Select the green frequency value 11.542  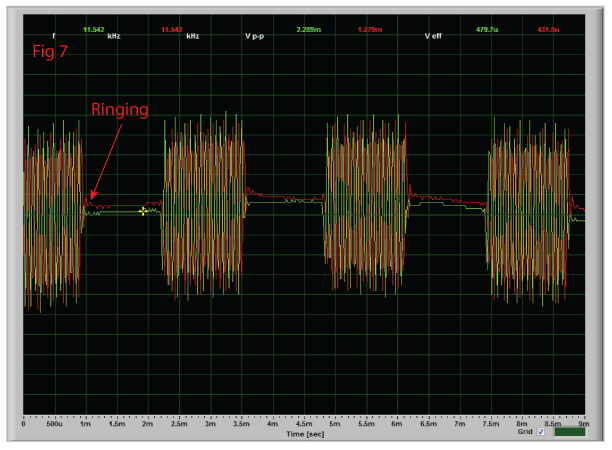94,30
